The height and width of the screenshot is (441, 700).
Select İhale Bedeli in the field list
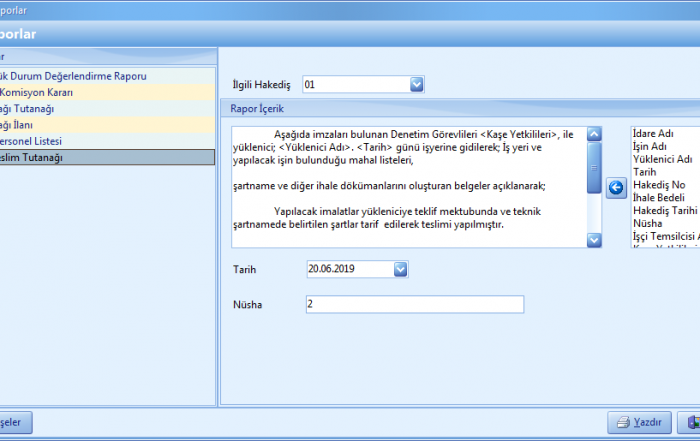(x=661, y=198)
